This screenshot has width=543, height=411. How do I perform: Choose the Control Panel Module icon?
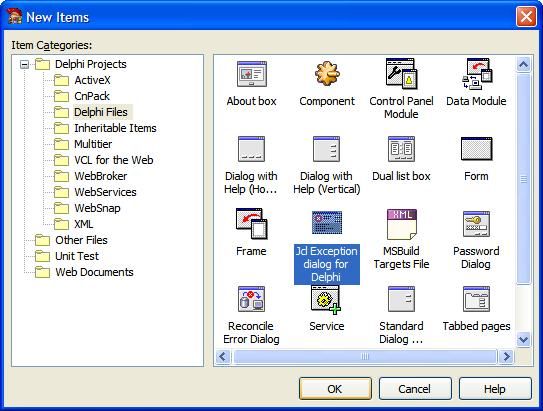tap(401, 73)
